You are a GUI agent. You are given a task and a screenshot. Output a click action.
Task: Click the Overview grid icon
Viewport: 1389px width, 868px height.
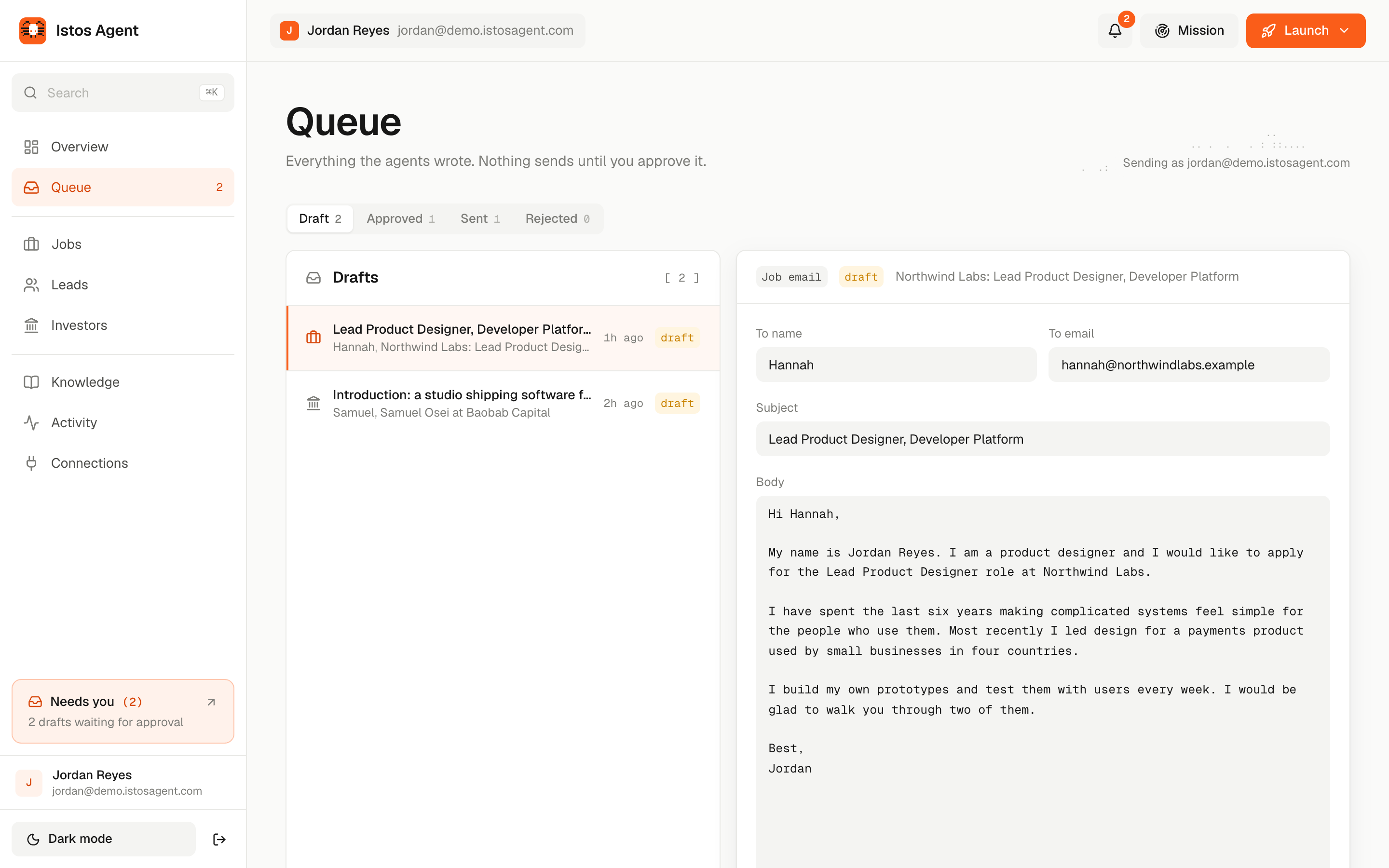tap(31, 147)
